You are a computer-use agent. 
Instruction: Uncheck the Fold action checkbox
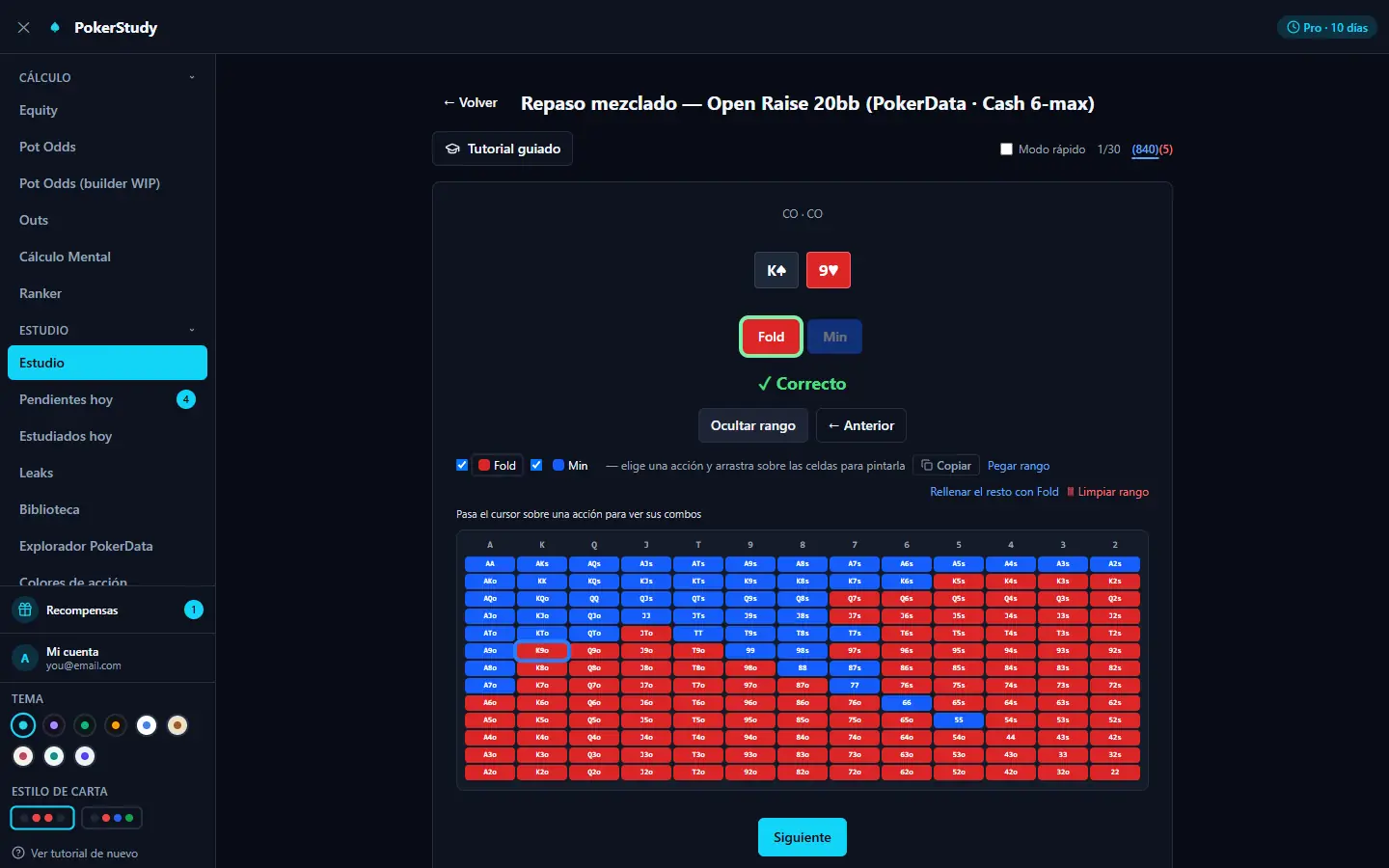pos(462,465)
